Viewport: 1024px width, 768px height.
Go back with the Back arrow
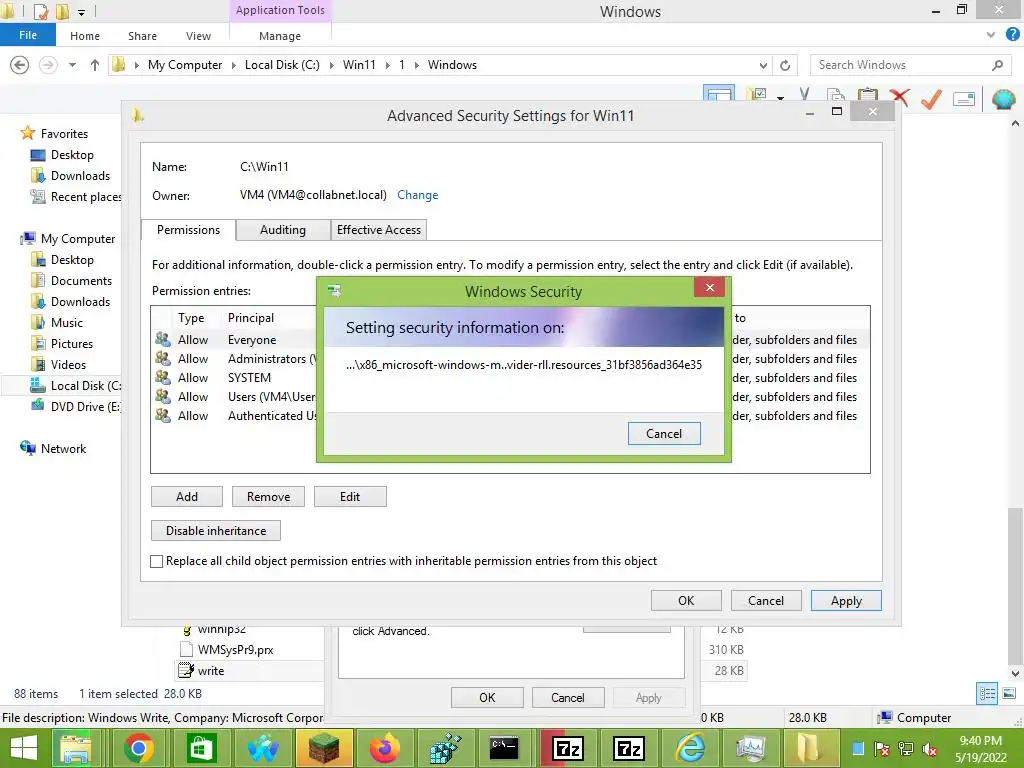click(x=20, y=65)
